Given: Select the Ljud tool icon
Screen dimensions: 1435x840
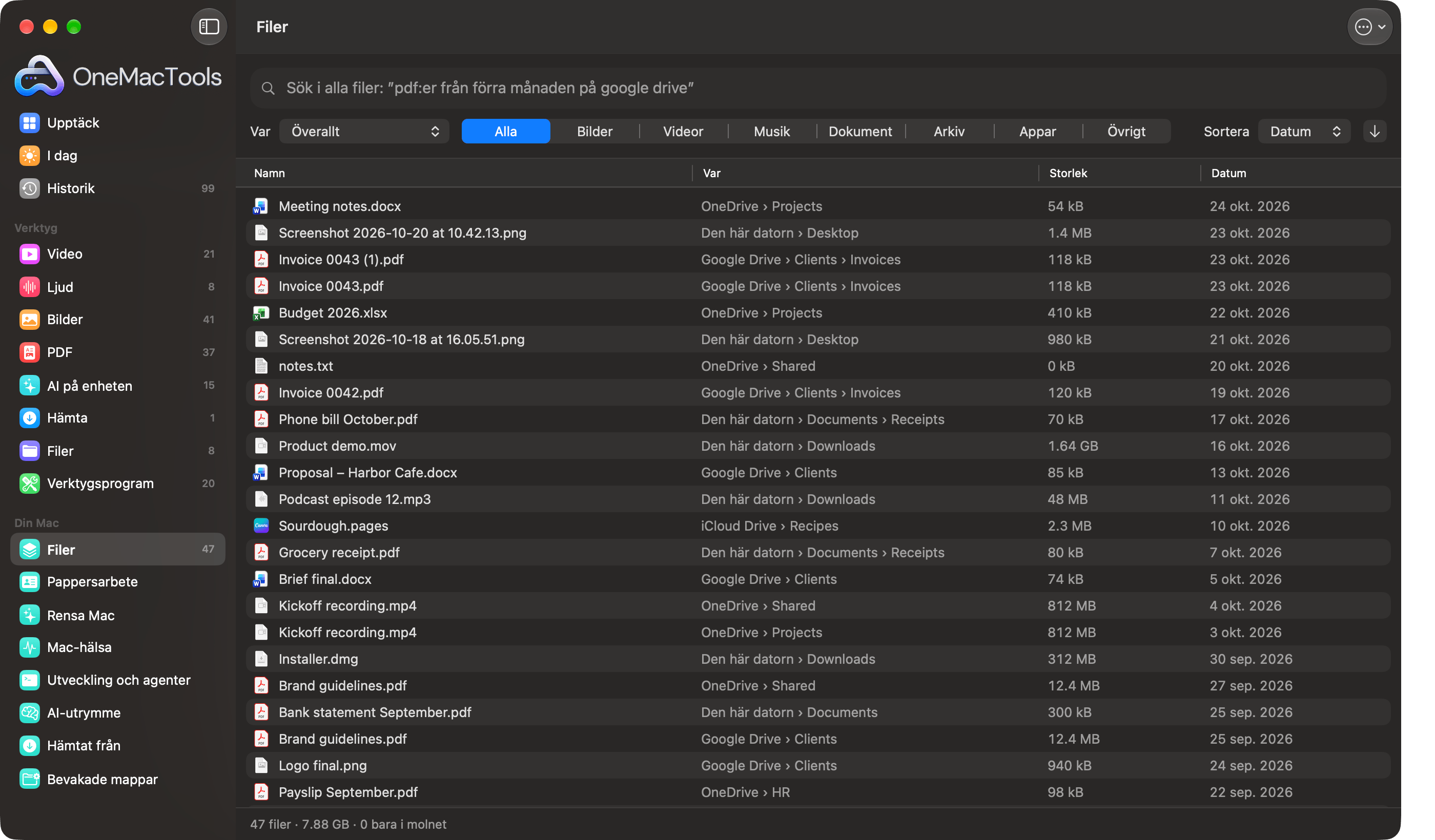Looking at the screenshot, I should pyautogui.click(x=30, y=287).
